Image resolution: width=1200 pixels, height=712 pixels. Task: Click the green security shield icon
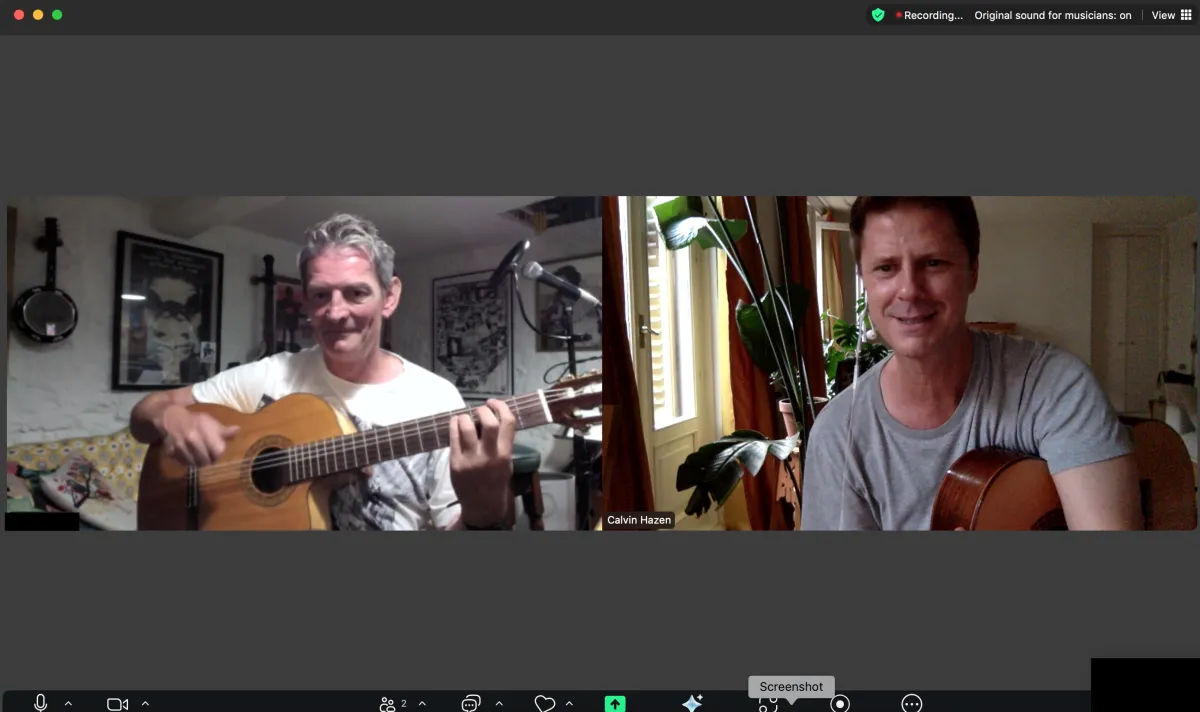[878, 15]
